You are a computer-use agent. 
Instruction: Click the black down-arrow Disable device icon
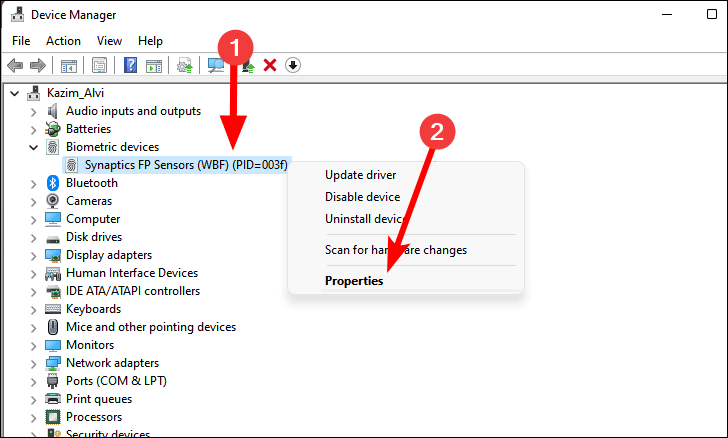click(x=293, y=66)
